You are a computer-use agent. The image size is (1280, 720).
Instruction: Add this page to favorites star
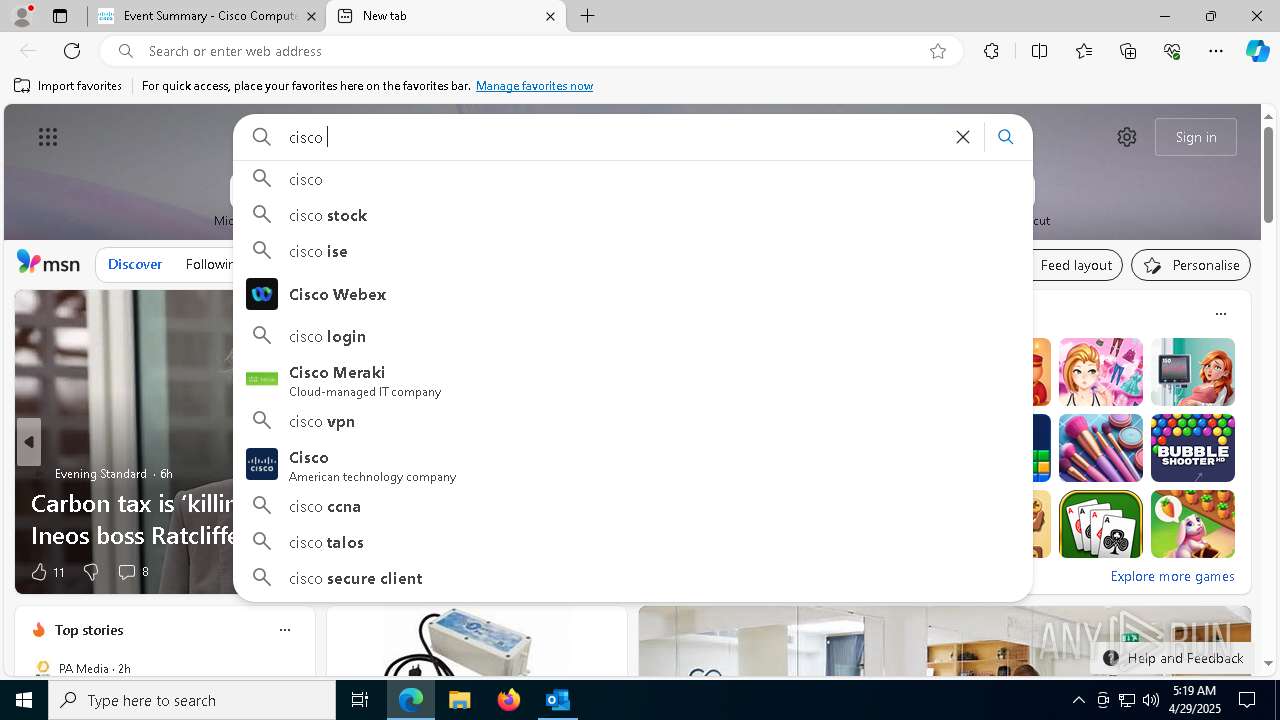point(938,51)
